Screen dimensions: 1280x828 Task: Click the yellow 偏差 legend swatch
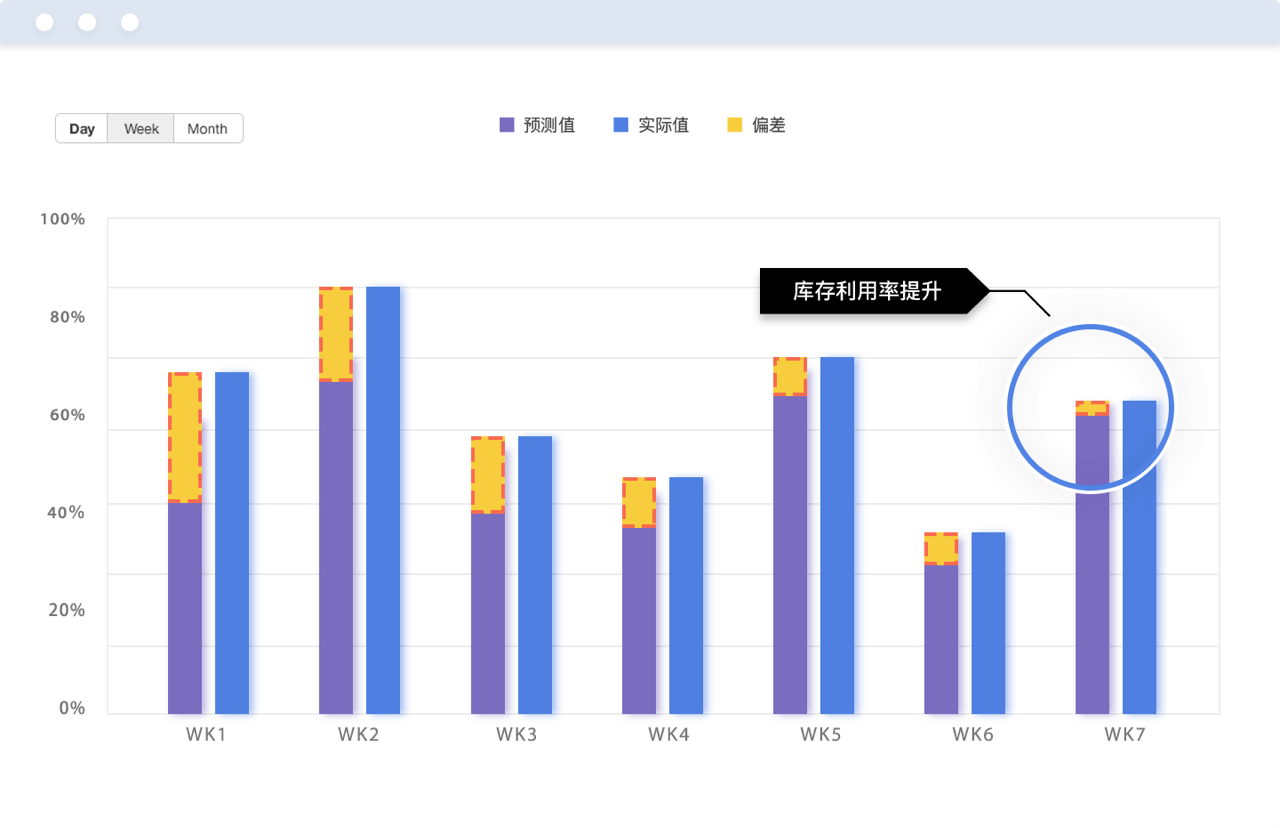tap(735, 125)
